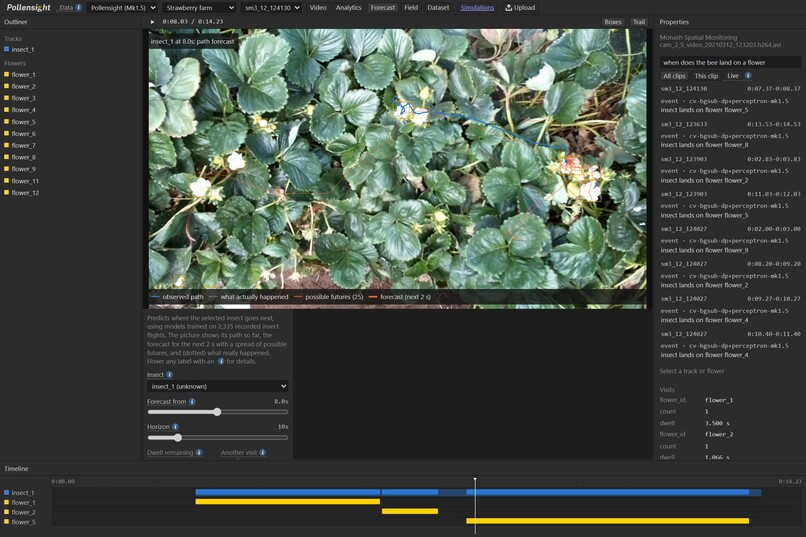Toggle the Boxes overlay button

(613, 22)
